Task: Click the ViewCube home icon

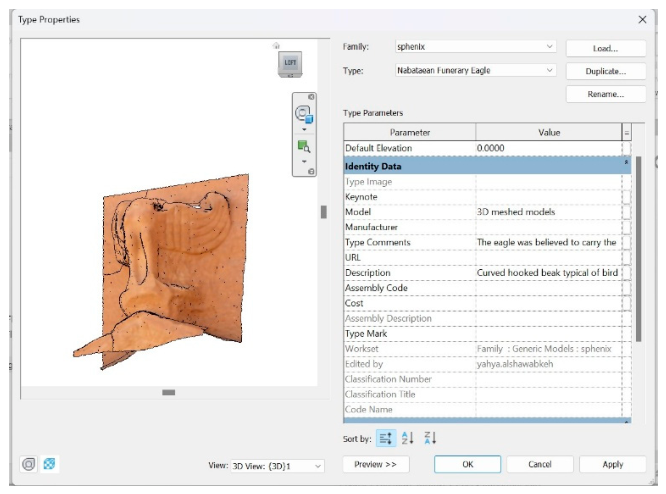Action: (276, 45)
